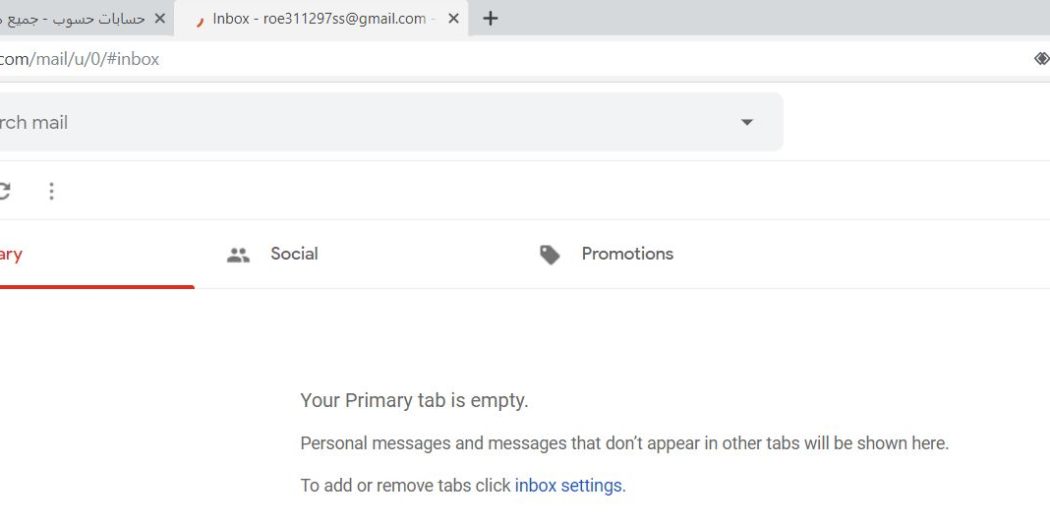Click the tag icon beside Promotions
The height and width of the screenshot is (525, 1050).
click(x=549, y=254)
